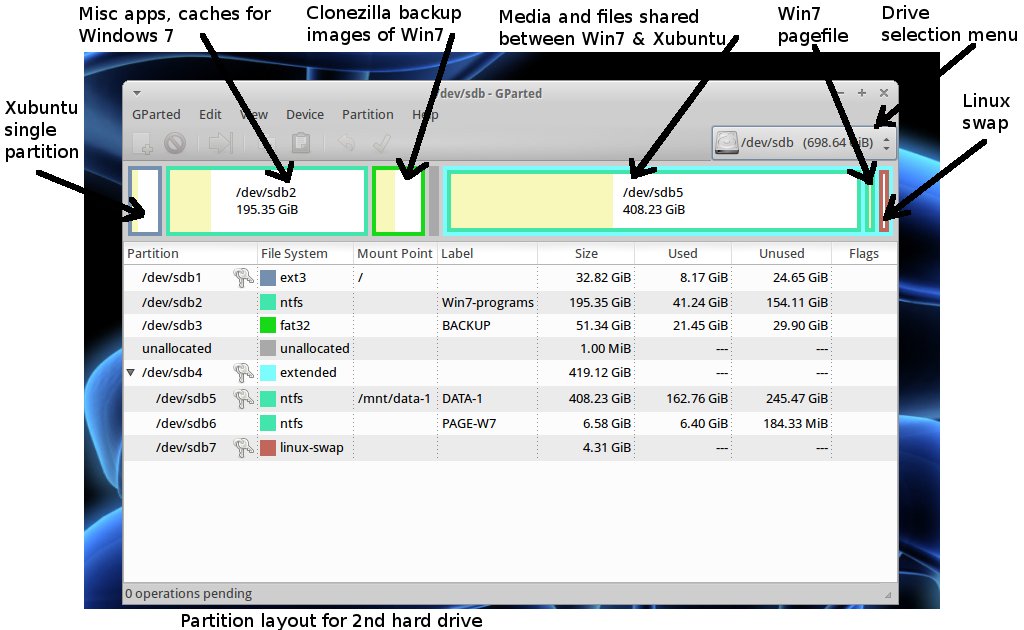The image size is (1024, 630).
Task: Click the 32.82 GiB size cell
Action: tap(603, 277)
